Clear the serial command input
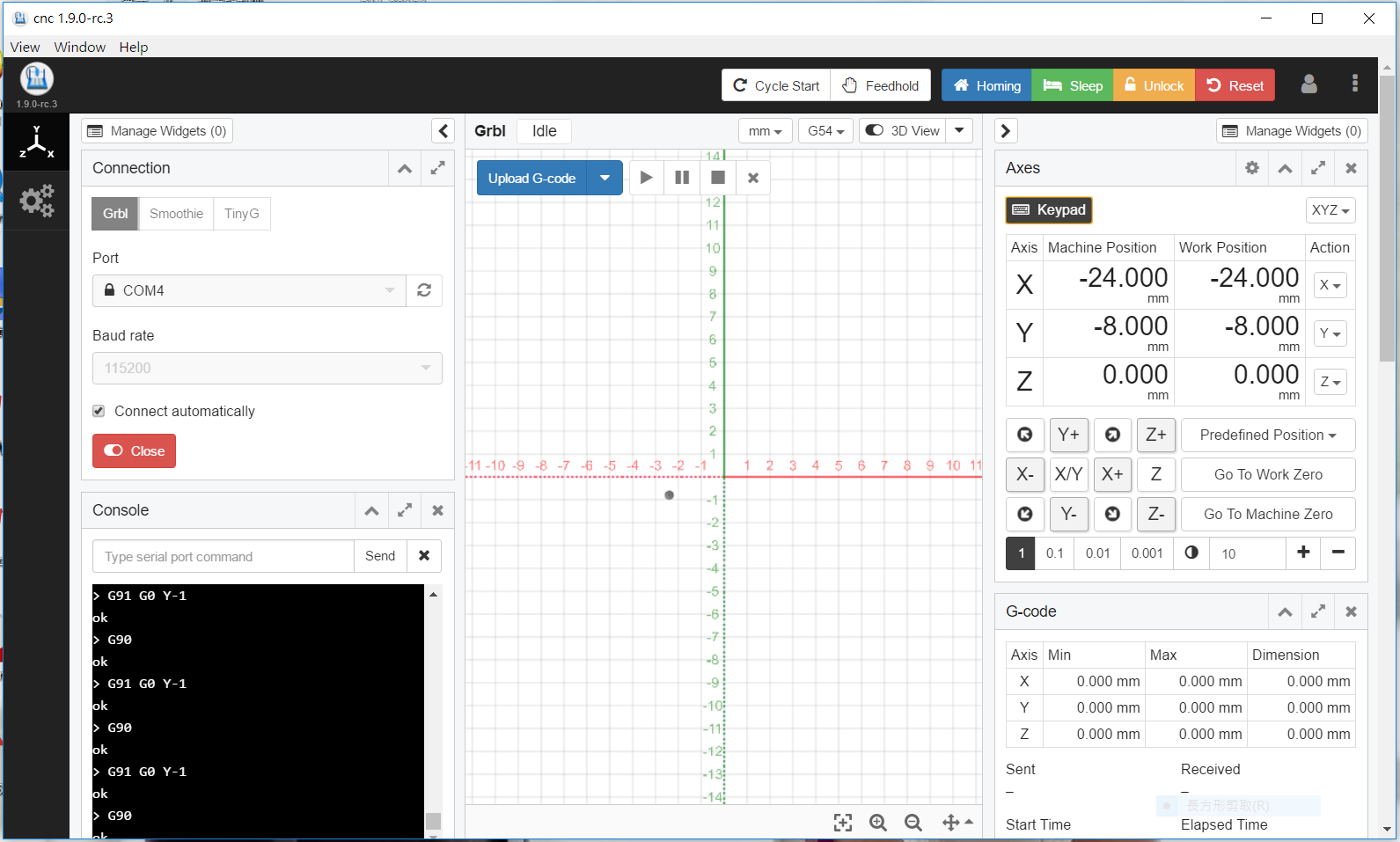This screenshot has width=1400, height=842. (424, 556)
